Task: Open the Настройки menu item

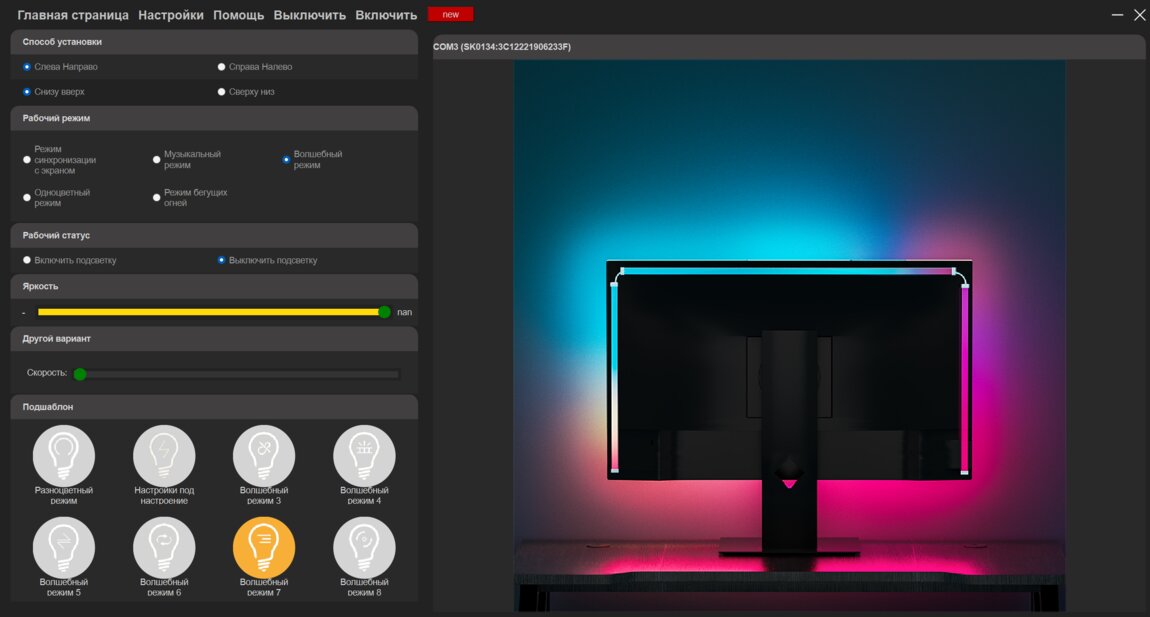Action: click(171, 15)
